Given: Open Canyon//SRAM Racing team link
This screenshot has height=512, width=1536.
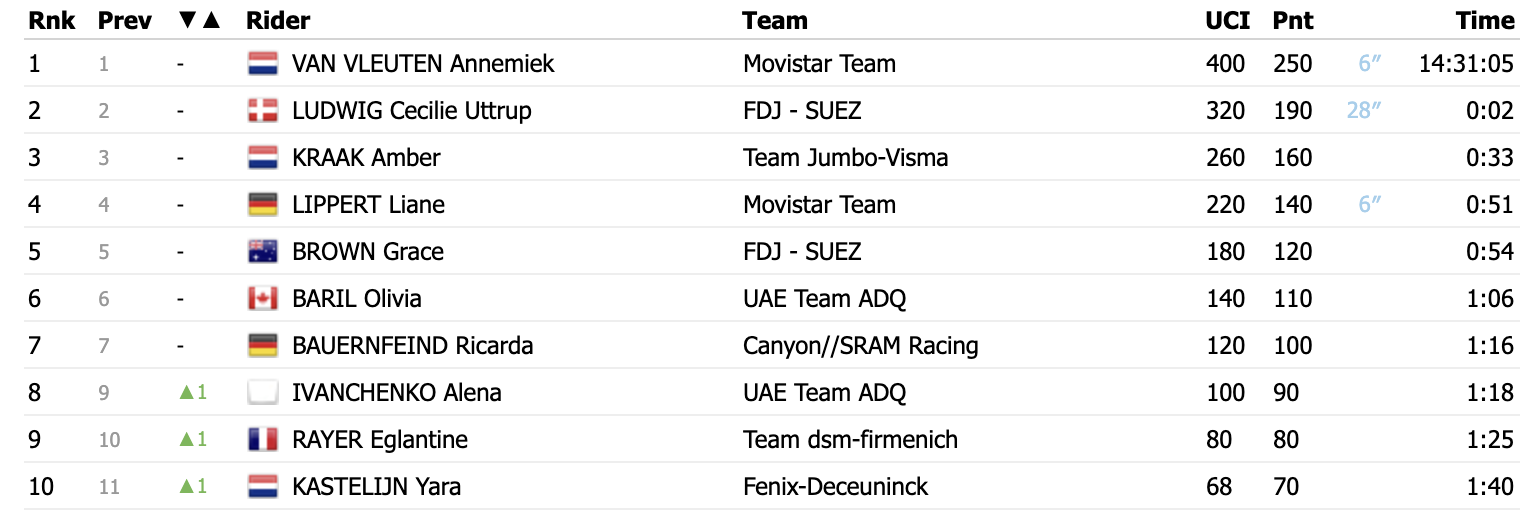Looking at the screenshot, I should click(x=861, y=346).
